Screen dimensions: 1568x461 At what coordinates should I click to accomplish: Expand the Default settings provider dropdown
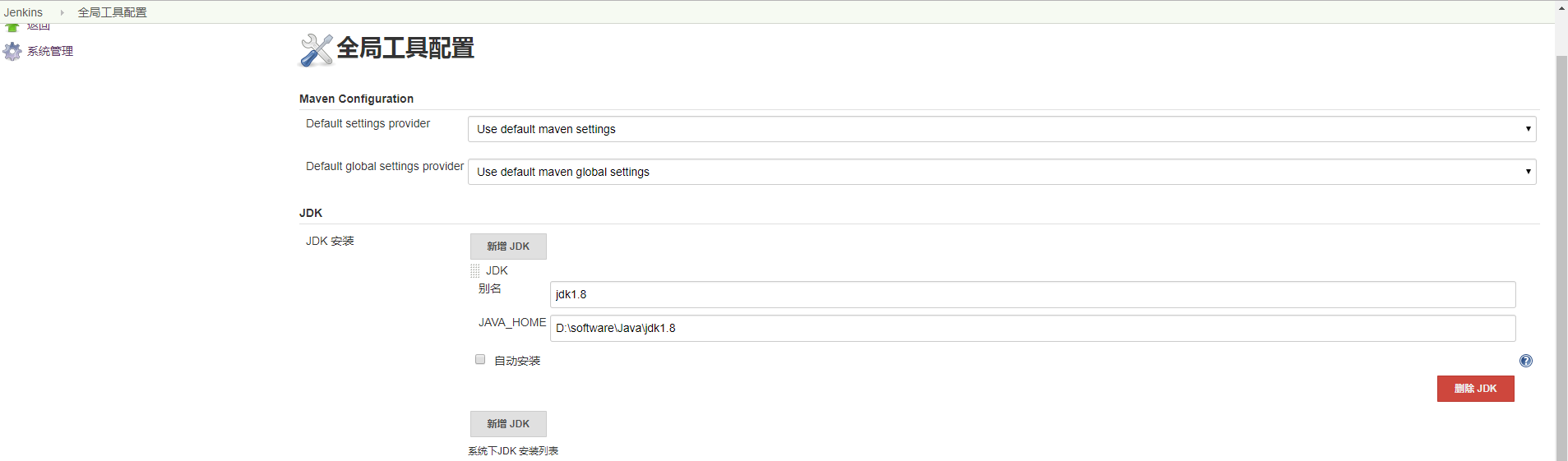pos(1001,129)
